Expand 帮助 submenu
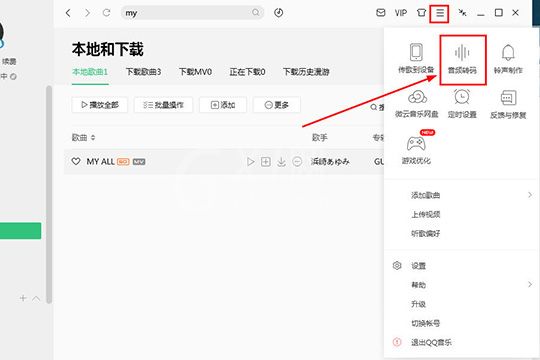This screenshot has width=540, height=360. pyautogui.click(x=462, y=285)
